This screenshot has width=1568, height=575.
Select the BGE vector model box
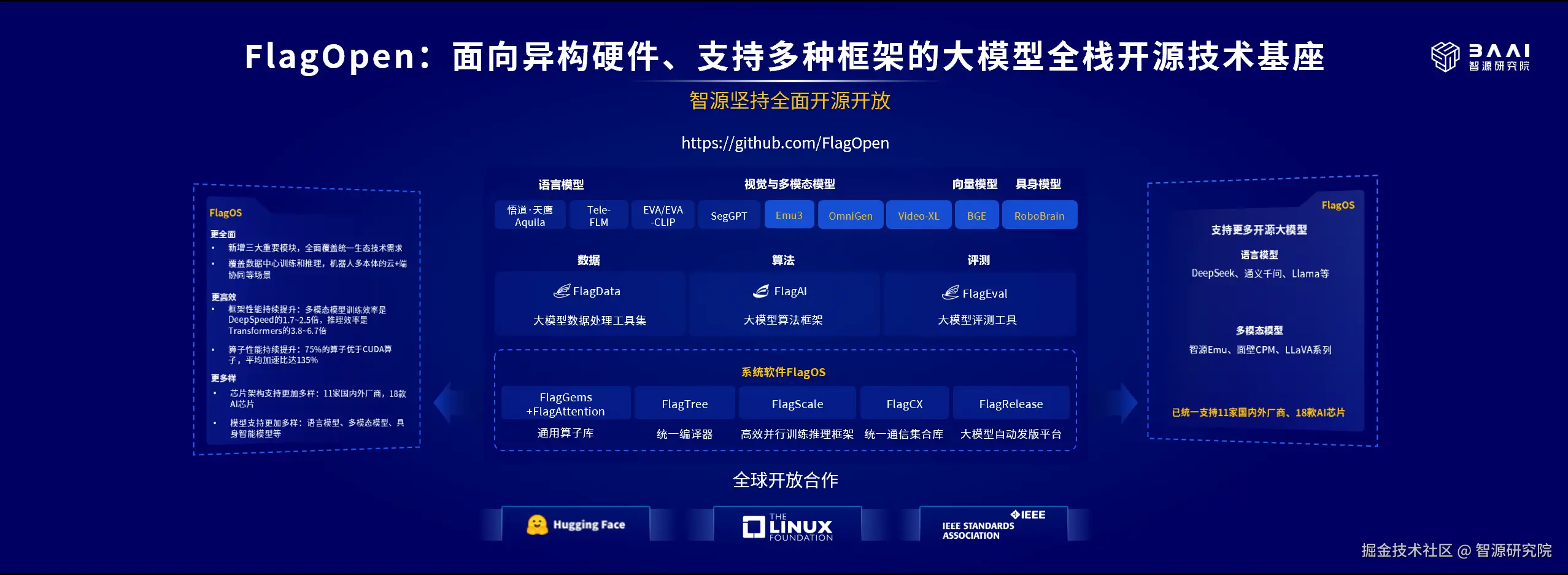pos(976,215)
